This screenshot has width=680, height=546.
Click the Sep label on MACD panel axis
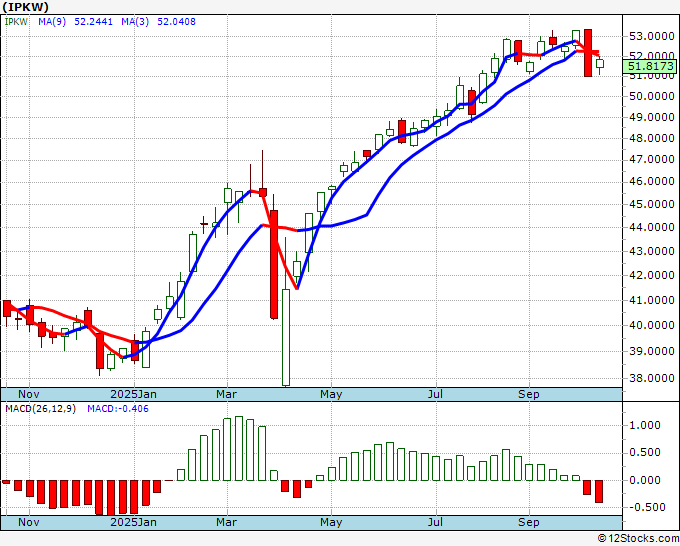tap(529, 522)
